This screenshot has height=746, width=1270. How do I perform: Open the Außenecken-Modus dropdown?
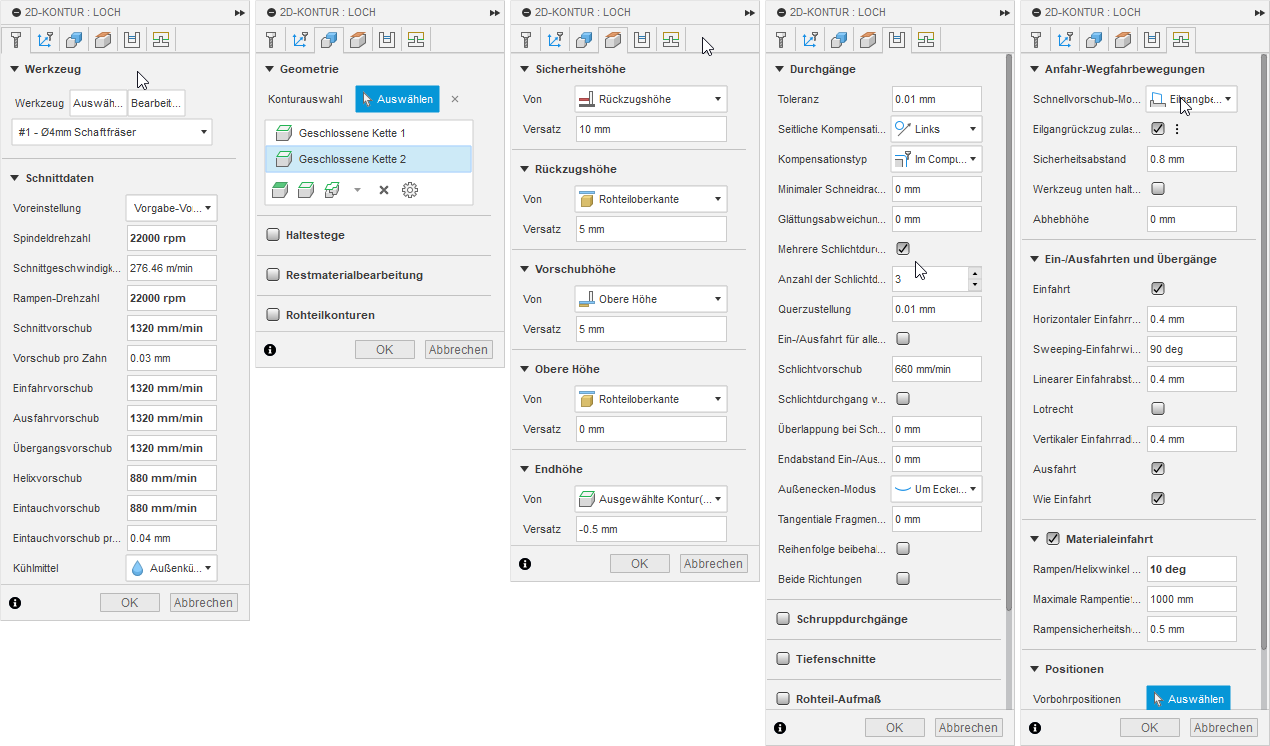point(936,489)
